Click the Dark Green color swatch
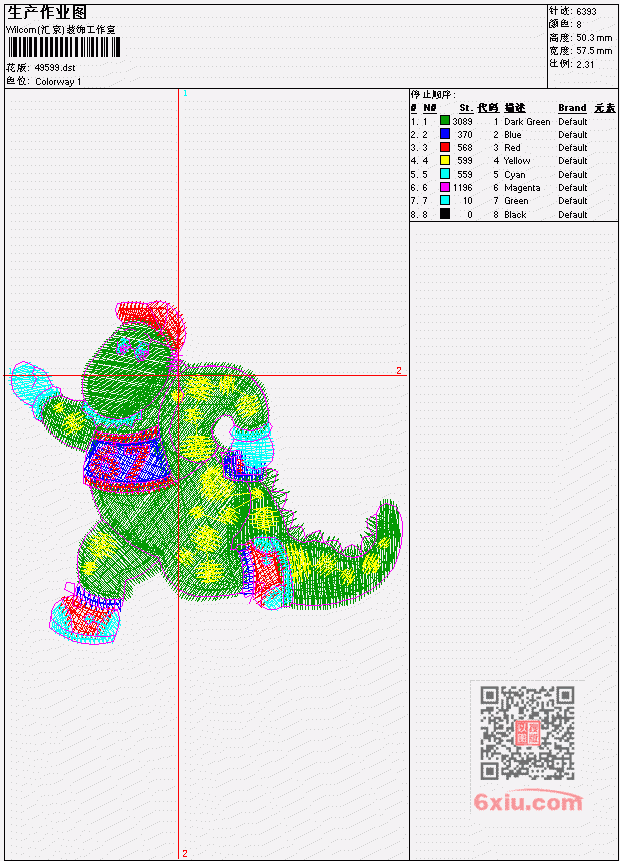620x861 pixels. (x=445, y=121)
